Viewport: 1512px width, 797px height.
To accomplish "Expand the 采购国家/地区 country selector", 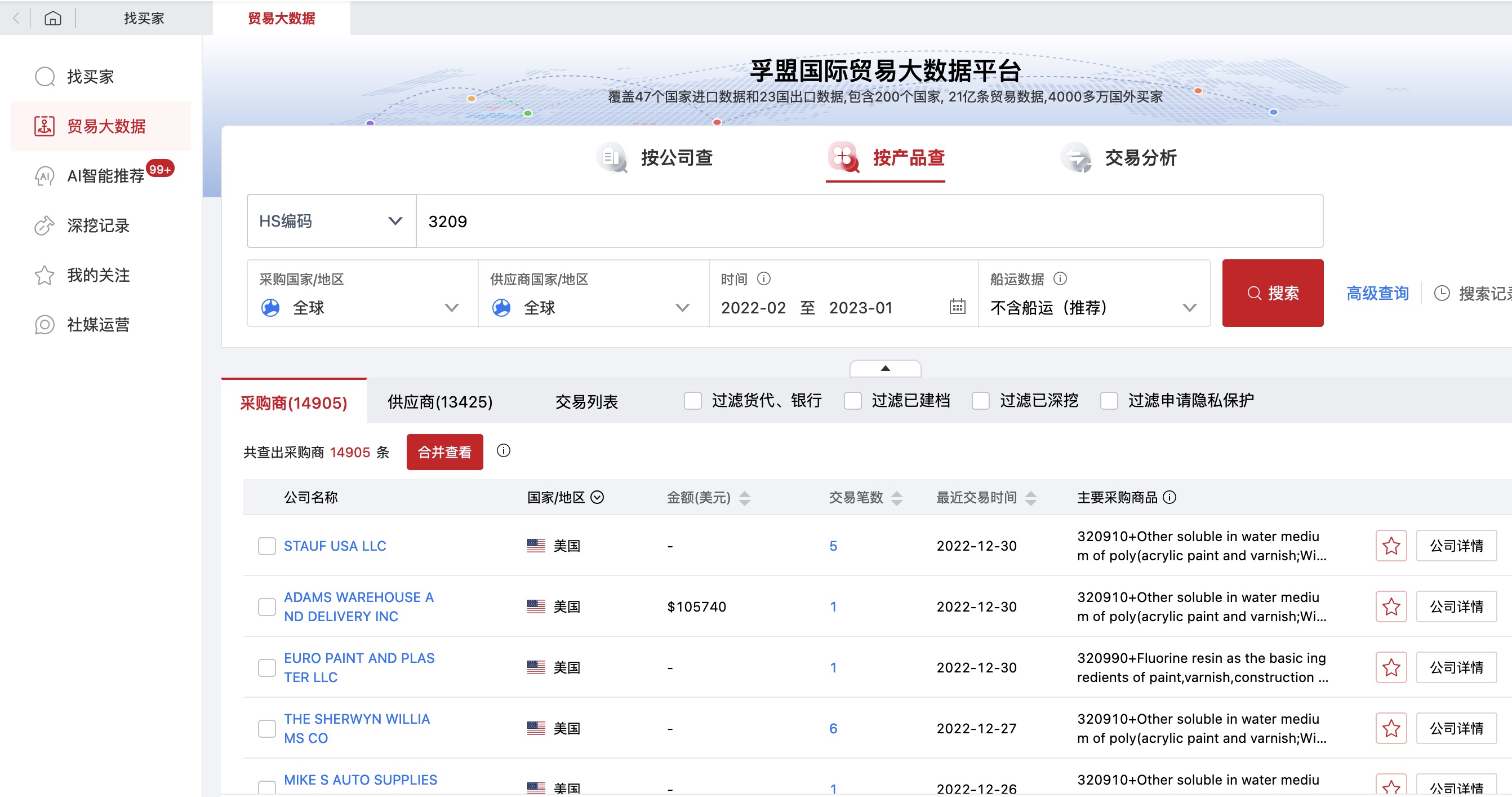I will point(451,307).
